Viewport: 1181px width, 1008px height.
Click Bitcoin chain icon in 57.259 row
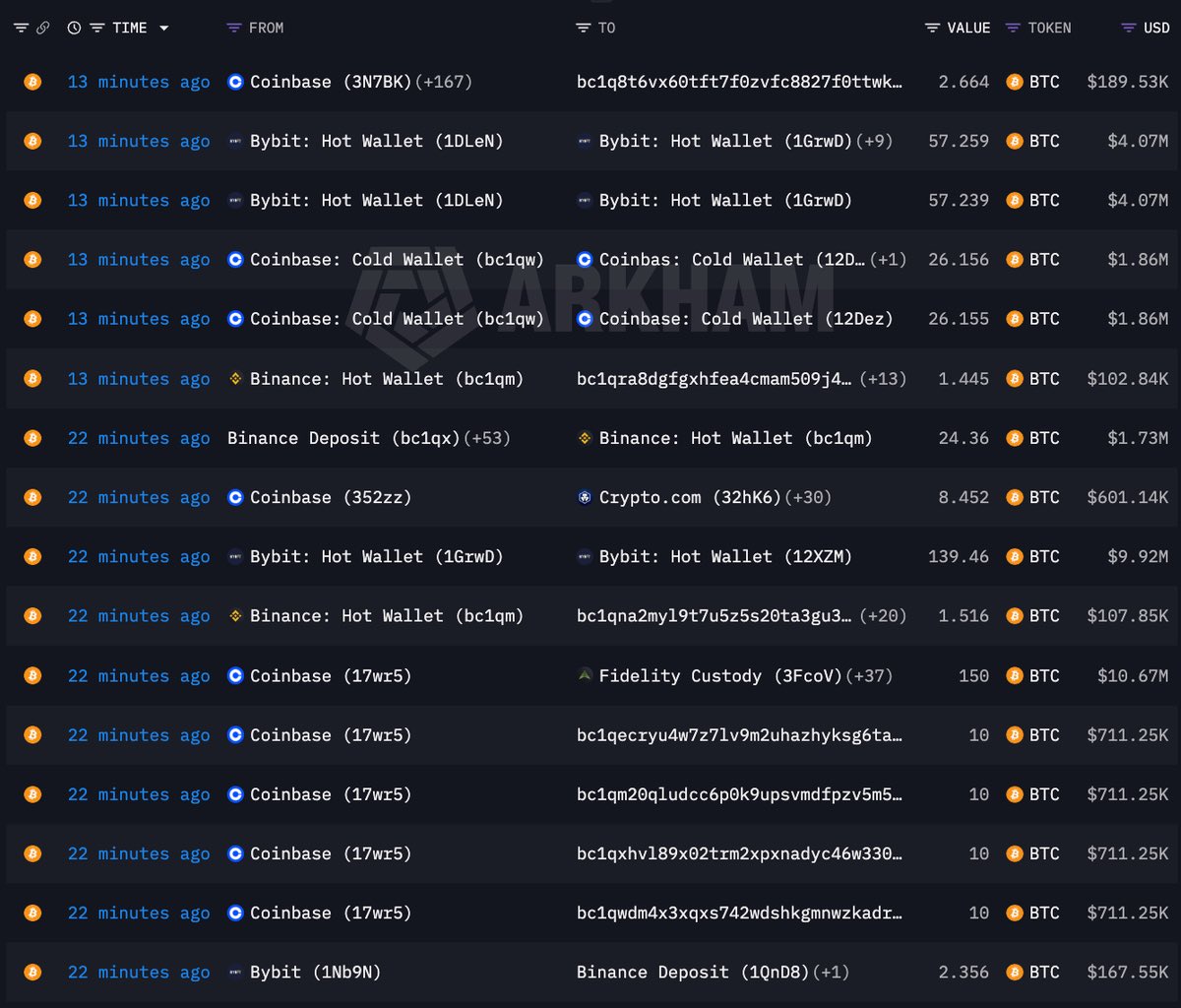point(32,141)
